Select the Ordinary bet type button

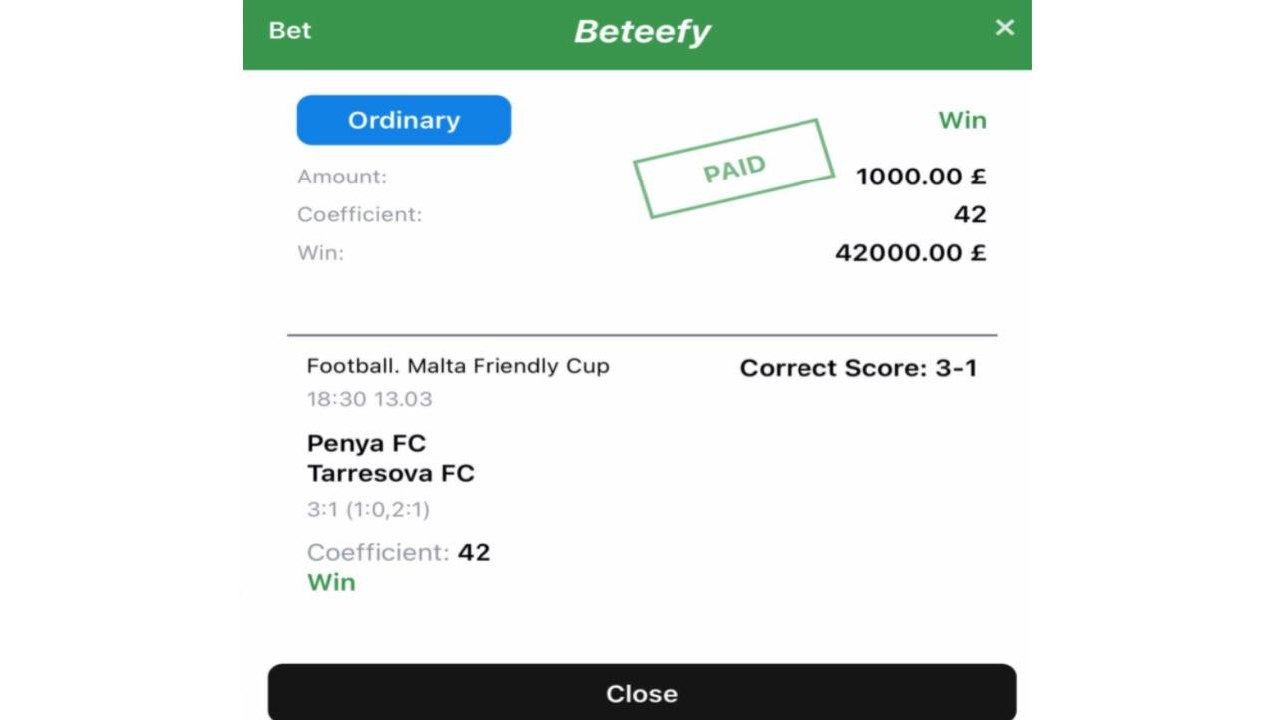point(404,120)
